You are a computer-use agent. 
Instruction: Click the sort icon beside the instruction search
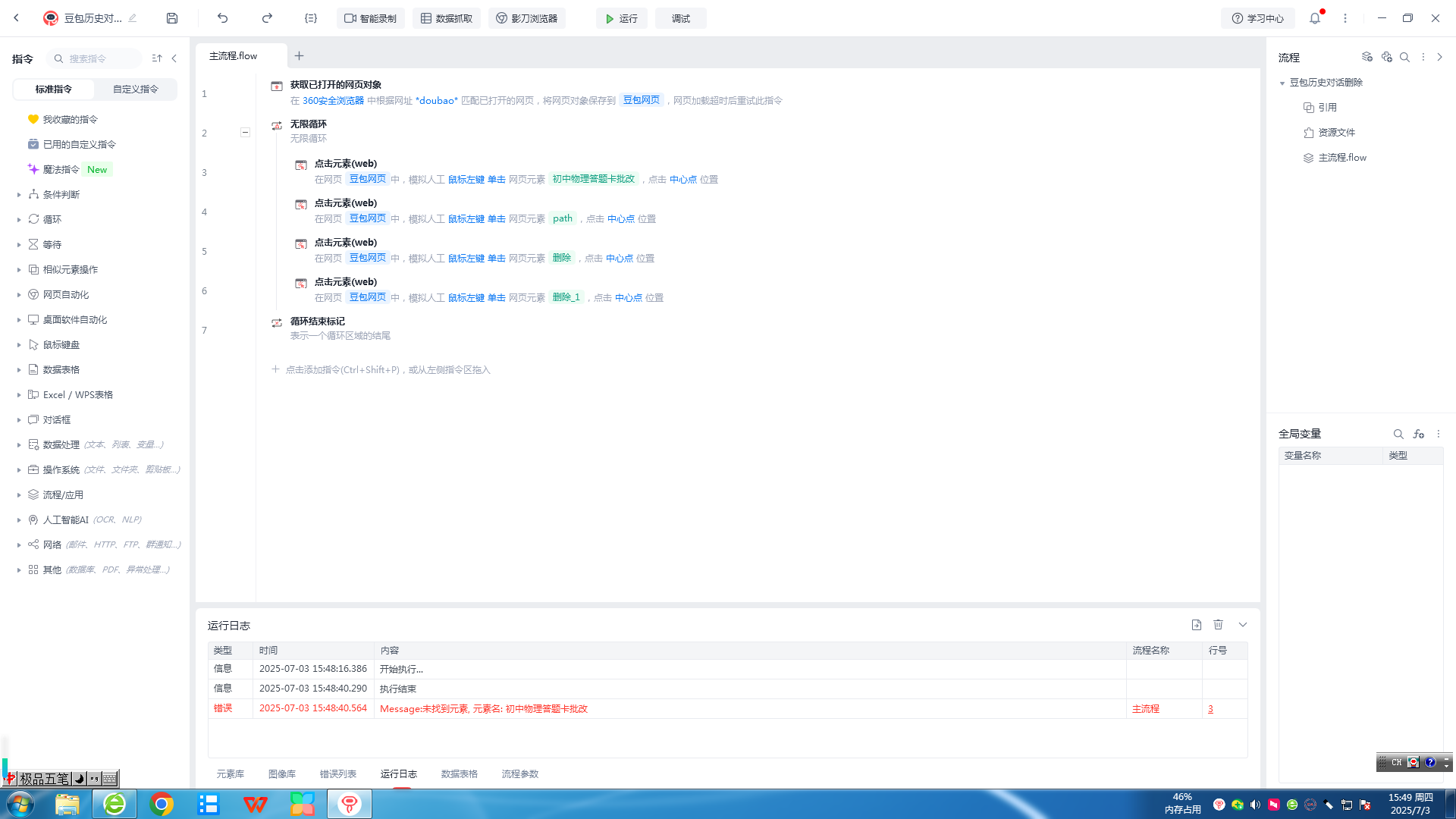[157, 58]
